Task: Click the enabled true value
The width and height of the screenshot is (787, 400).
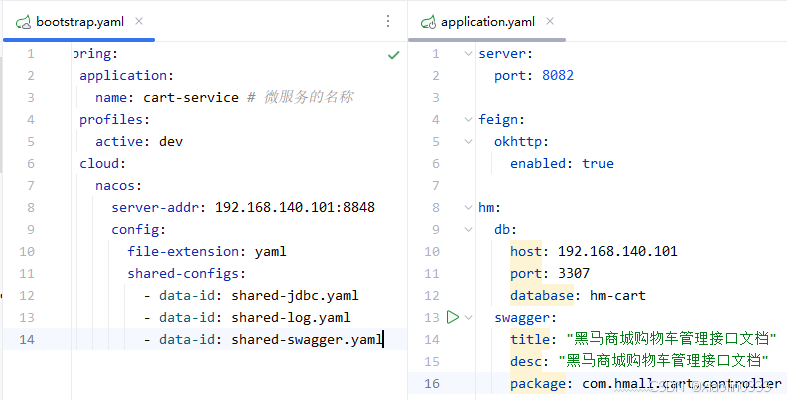Action: (598, 164)
